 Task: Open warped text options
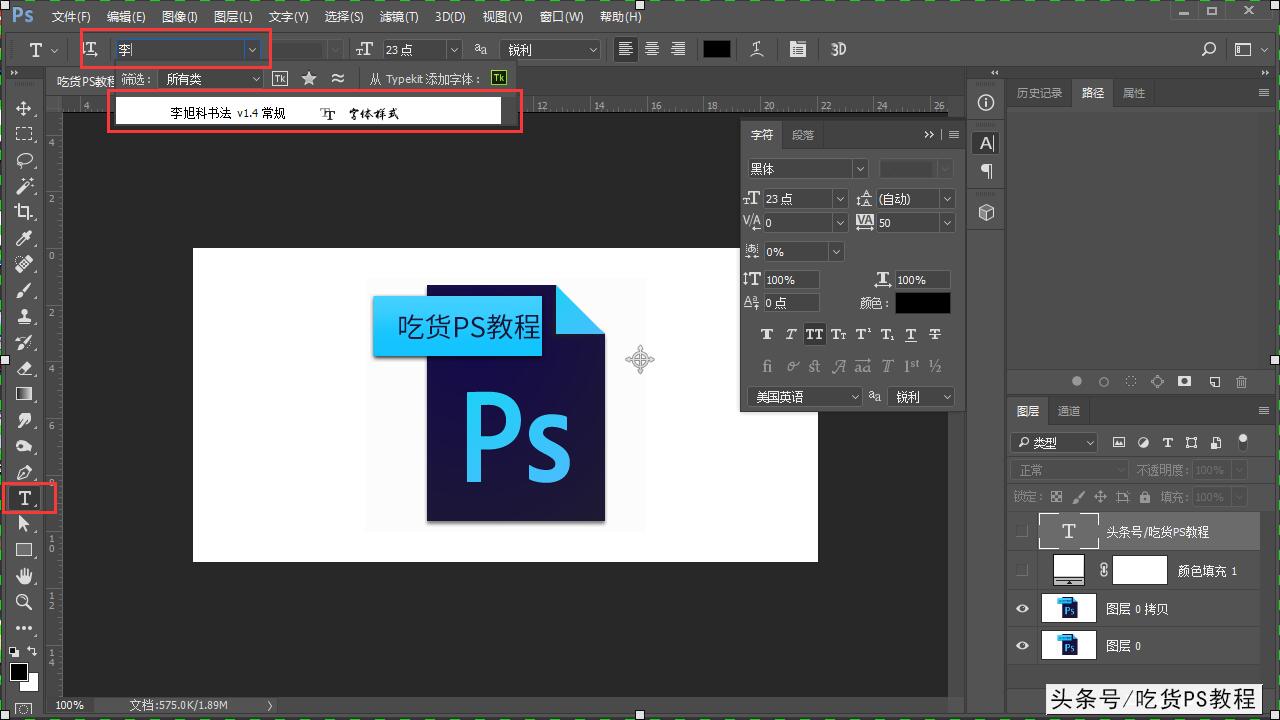coord(758,49)
